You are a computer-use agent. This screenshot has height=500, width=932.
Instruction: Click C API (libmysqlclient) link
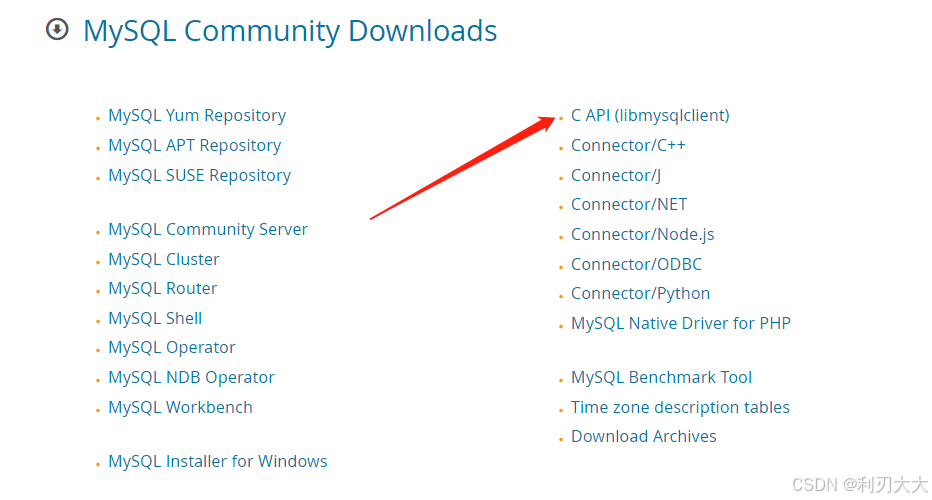pyautogui.click(x=650, y=115)
